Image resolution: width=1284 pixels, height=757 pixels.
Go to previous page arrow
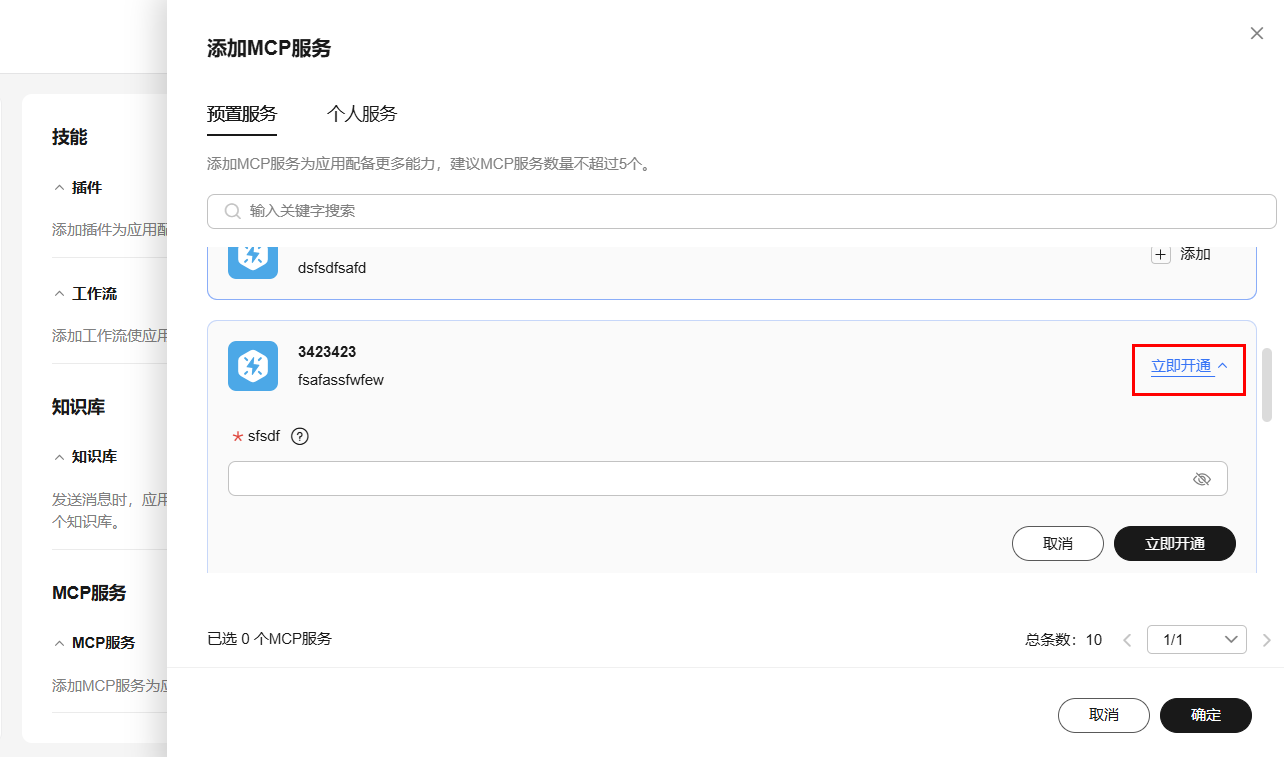pyautogui.click(x=1127, y=640)
